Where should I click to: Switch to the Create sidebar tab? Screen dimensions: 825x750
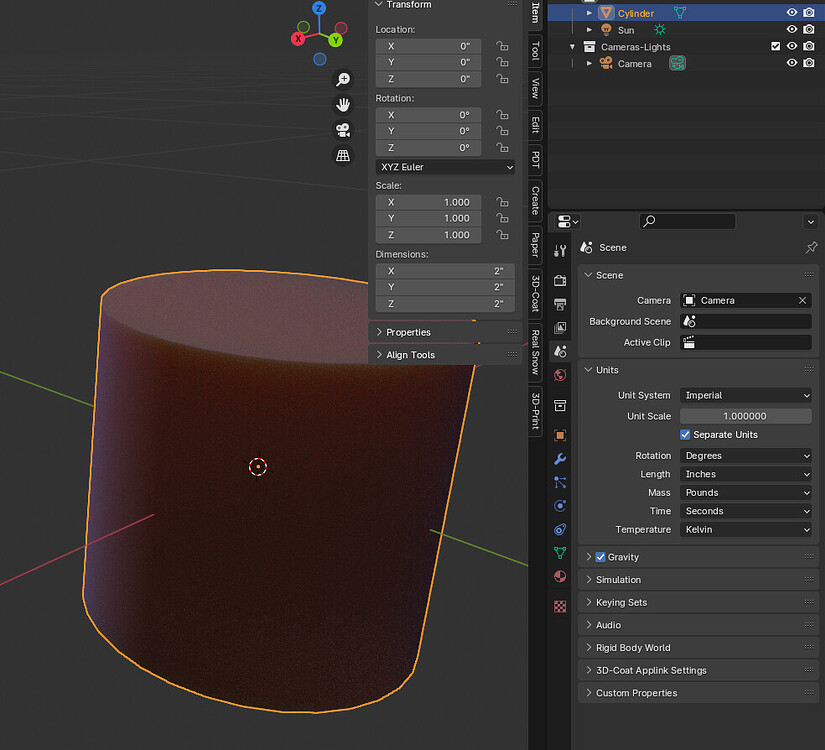(x=535, y=201)
